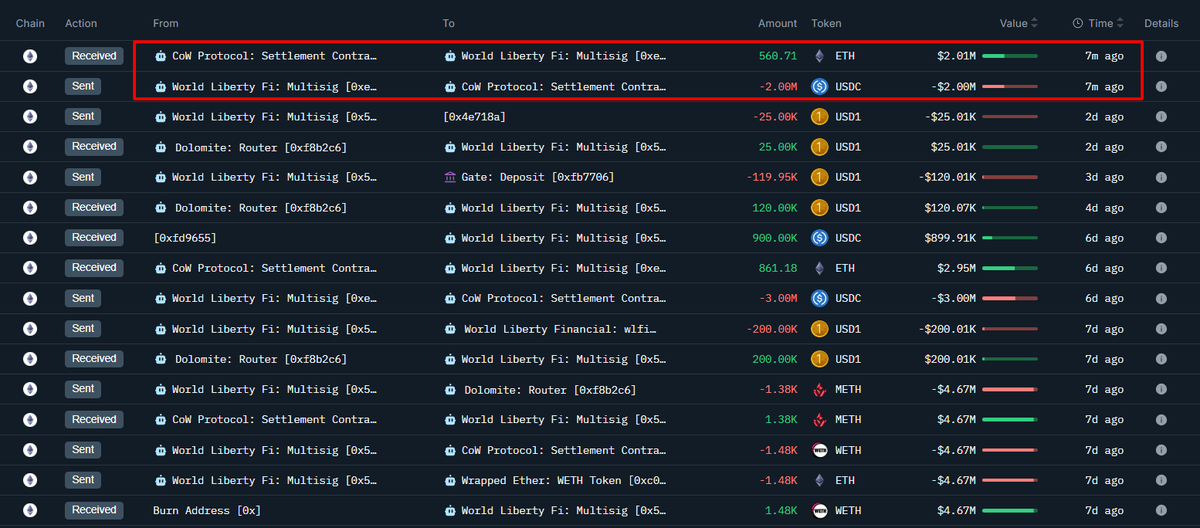Click robot icon beside Wrapped Ether: WETH Token
The image size is (1200, 528).
[450, 480]
